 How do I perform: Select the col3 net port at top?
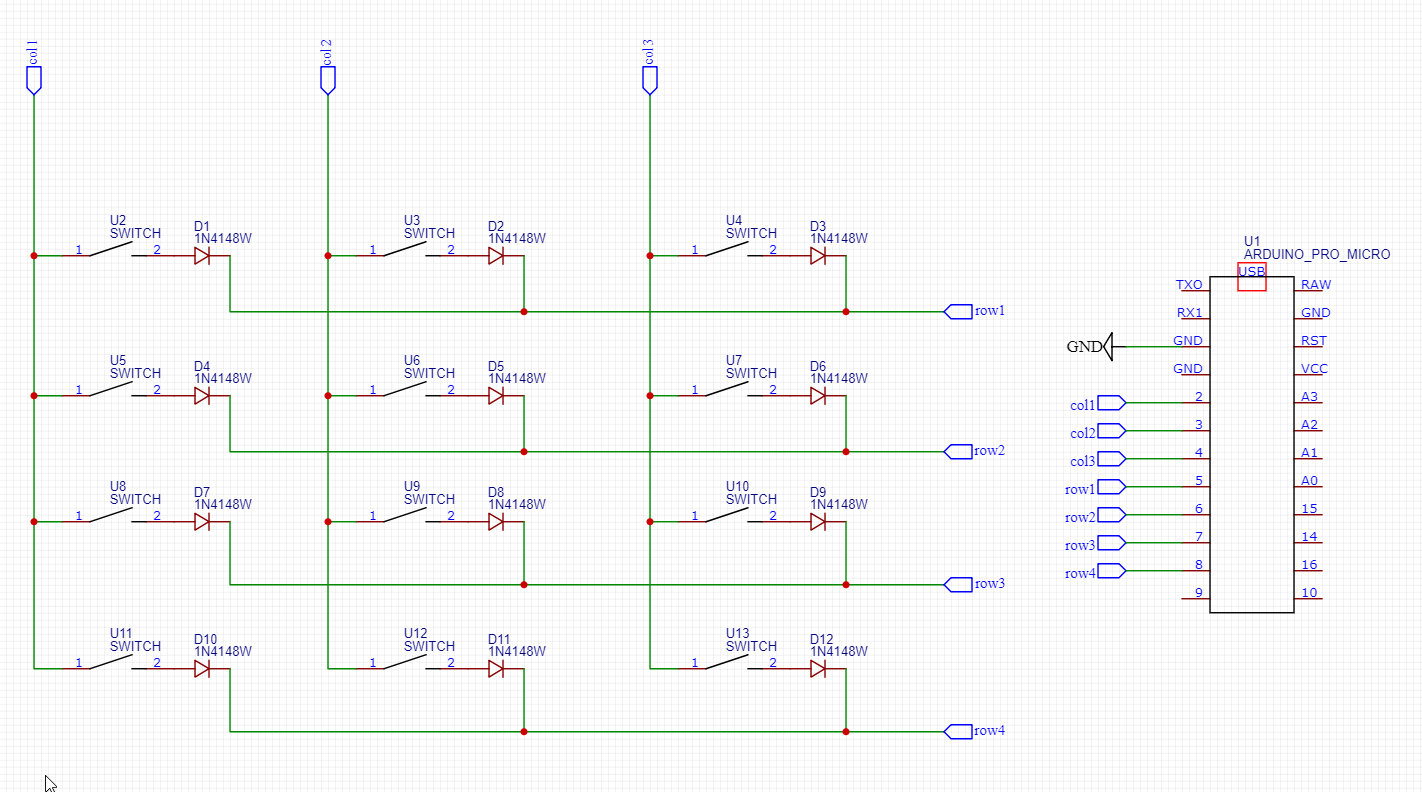[649, 80]
